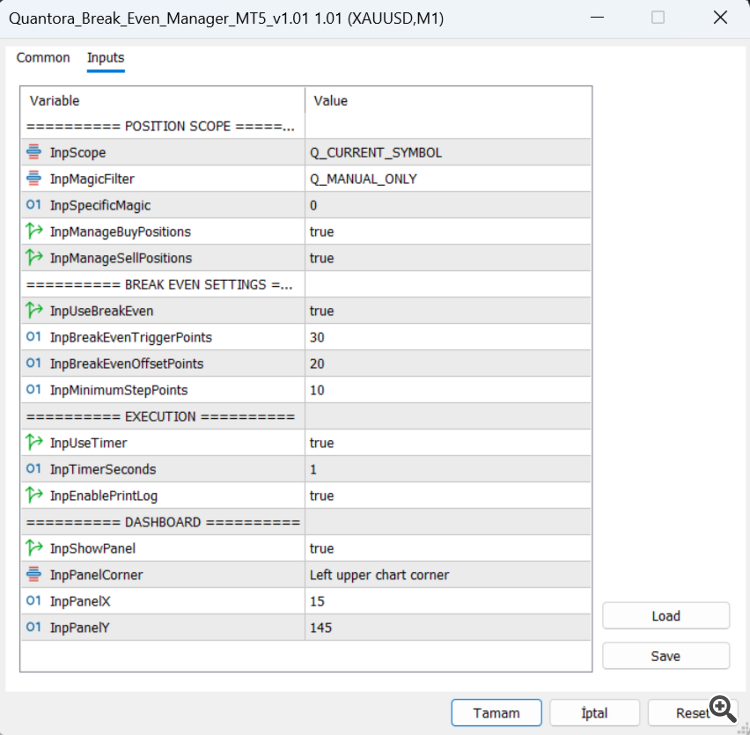750x735 pixels.
Task: Click the integer icon beside InpBreakEvenOffsetPoints
Action: pos(33,363)
